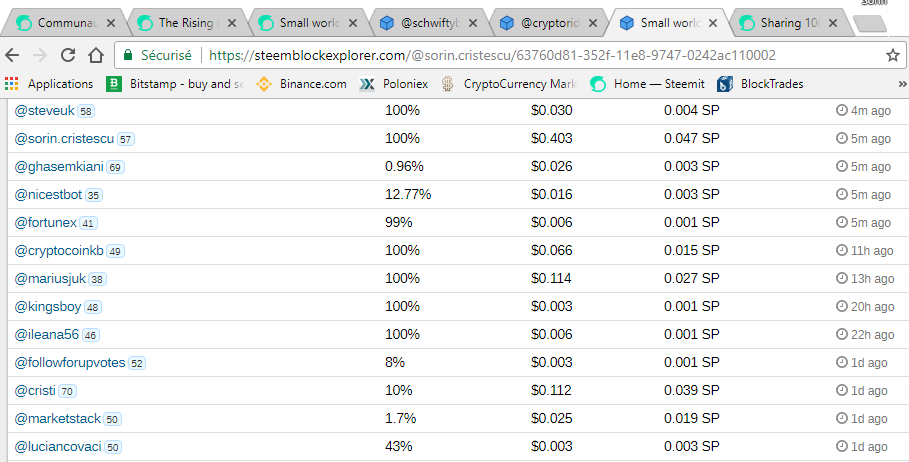This screenshot has height=462, width=909.
Task: Open the Bitstamp bookmark
Action: (175, 84)
